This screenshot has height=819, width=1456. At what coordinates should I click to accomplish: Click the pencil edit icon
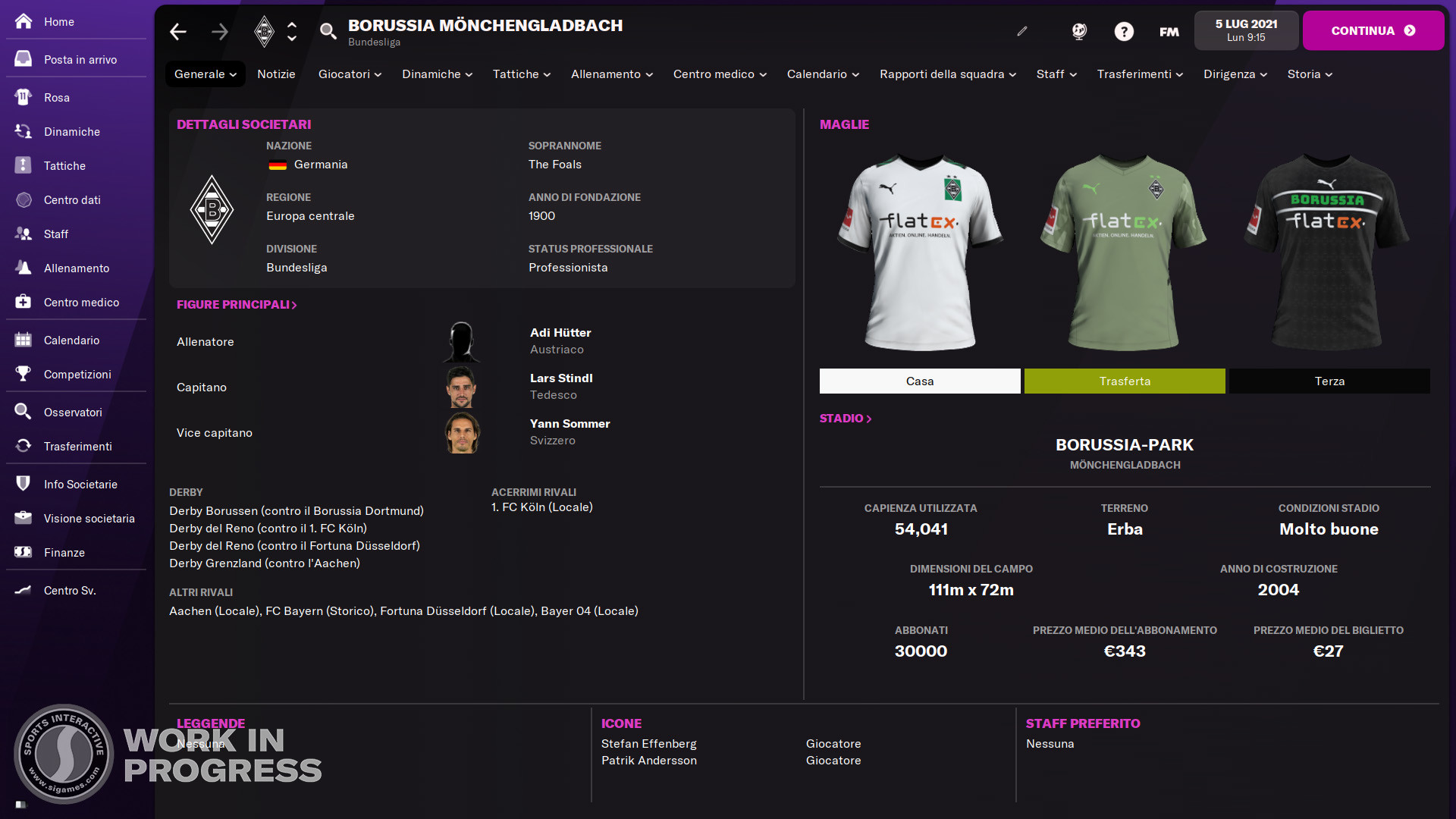(1022, 31)
